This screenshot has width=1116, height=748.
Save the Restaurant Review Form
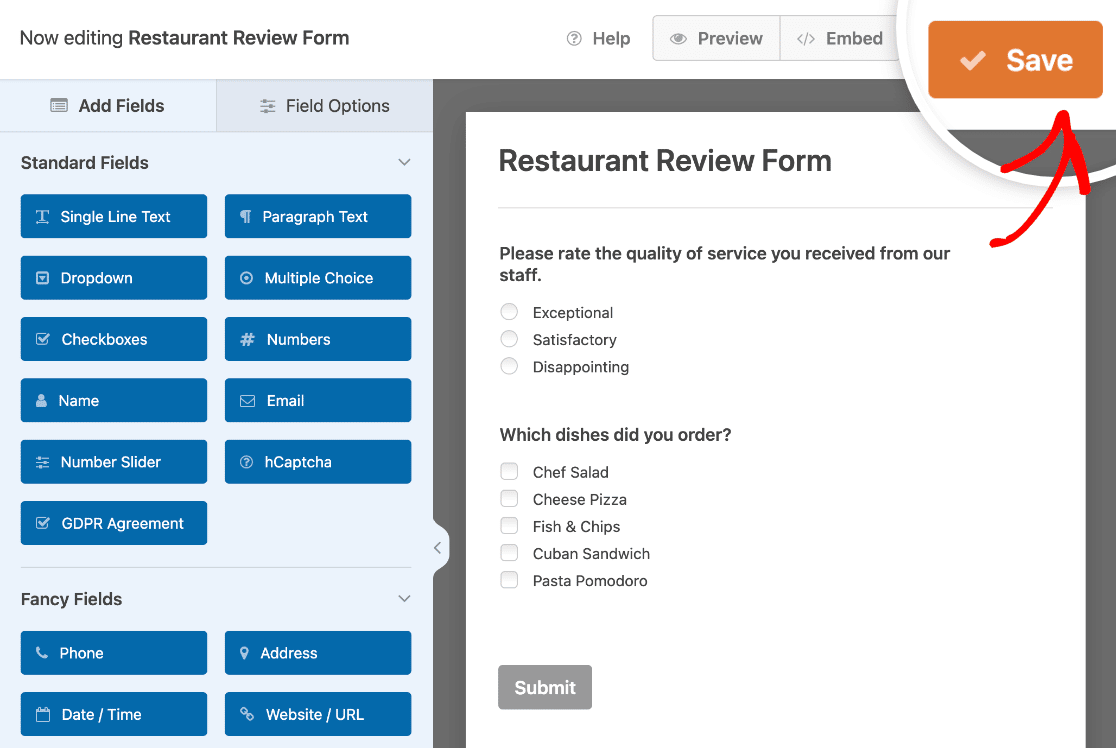click(1015, 59)
